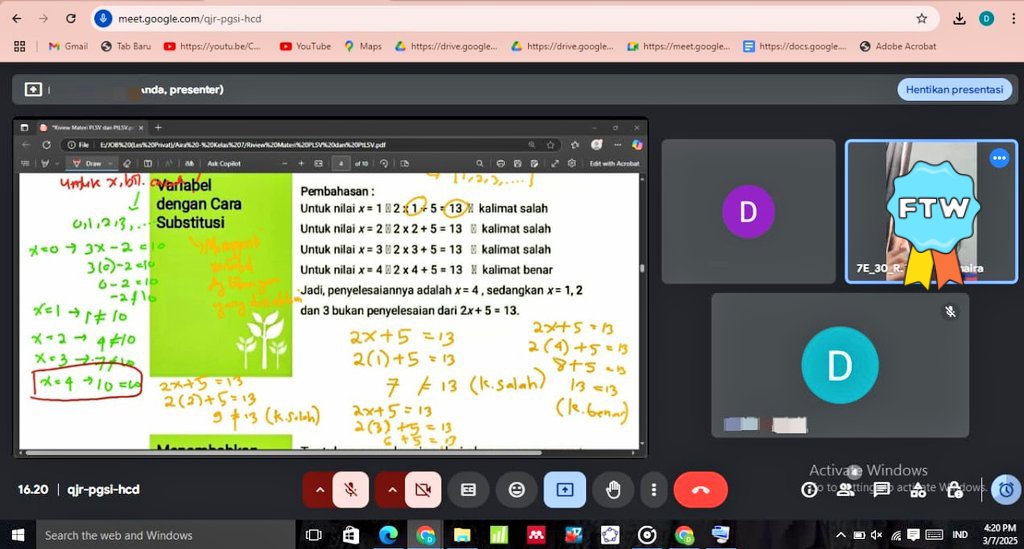Image resolution: width=1024 pixels, height=549 pixels.
Task: Go back in Chrome history
Action: coord(17,18)
